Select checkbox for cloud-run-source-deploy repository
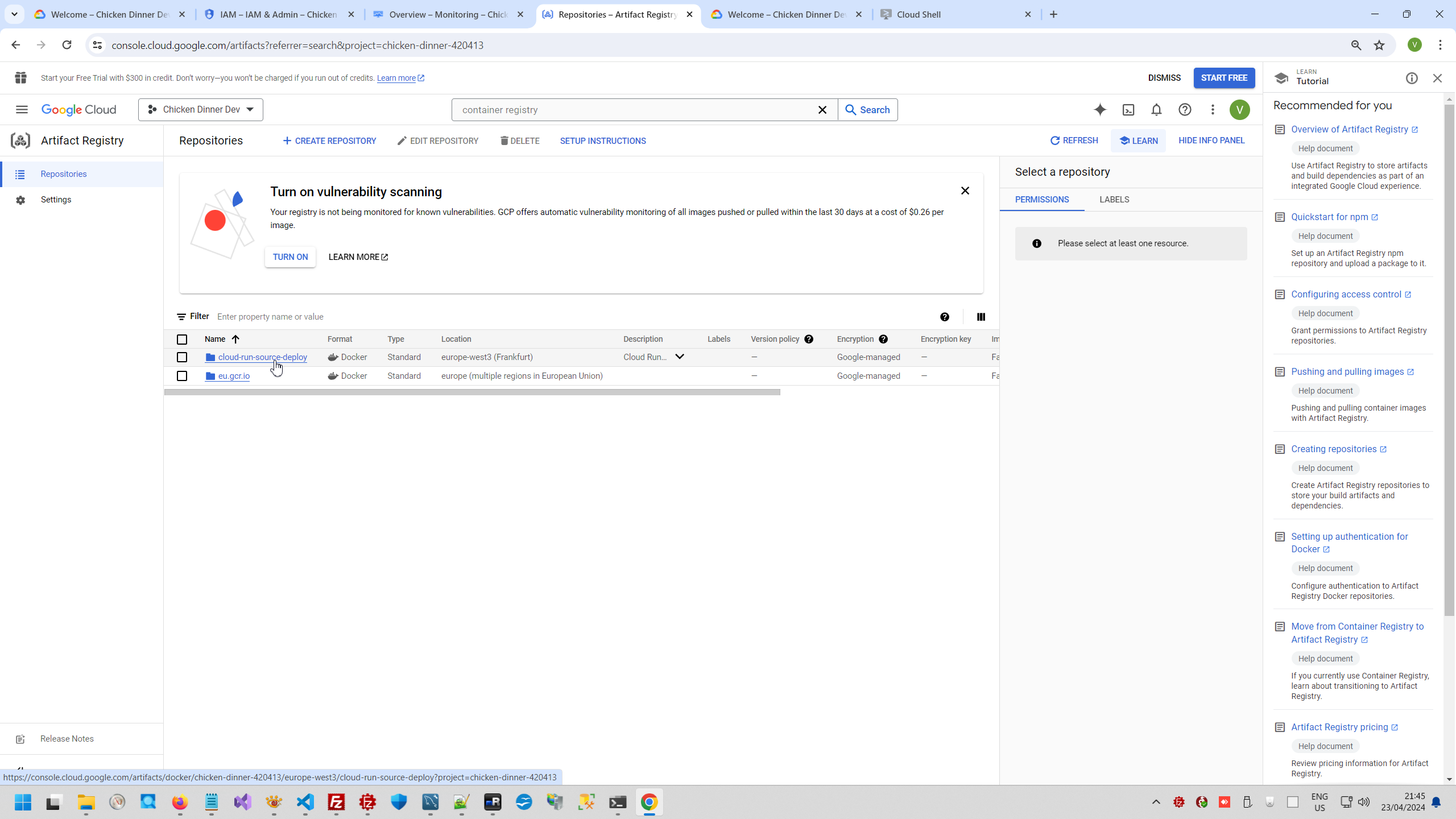Screen dimensions: 1456x819 click(x=182, y=357)
